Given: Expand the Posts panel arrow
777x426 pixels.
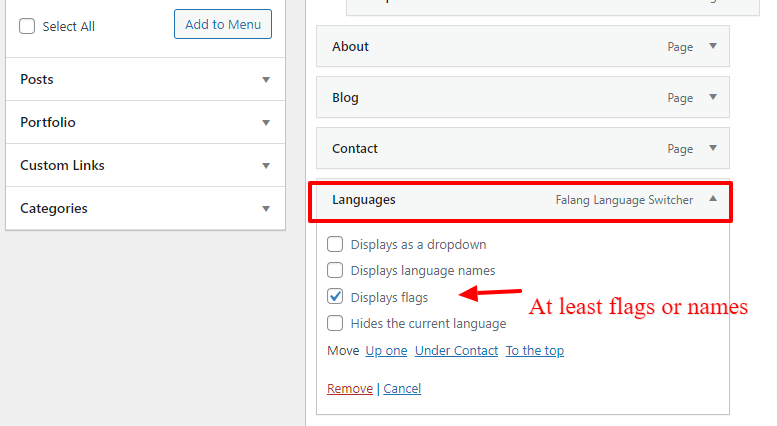Looking at the screenshot, I should [x=266, y=80].
